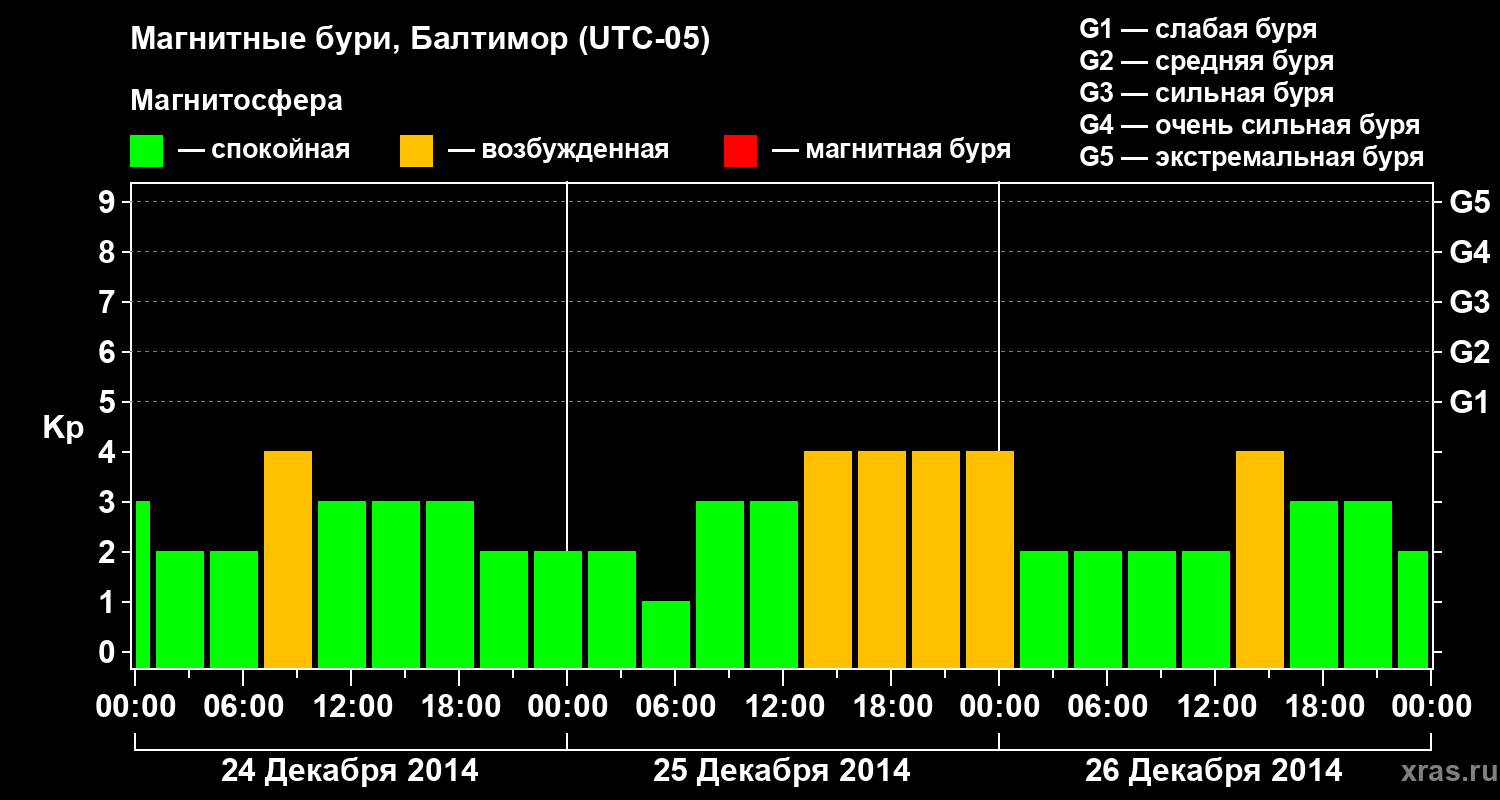Click the 'G2 — средняя буря' description

[1206, 61]
